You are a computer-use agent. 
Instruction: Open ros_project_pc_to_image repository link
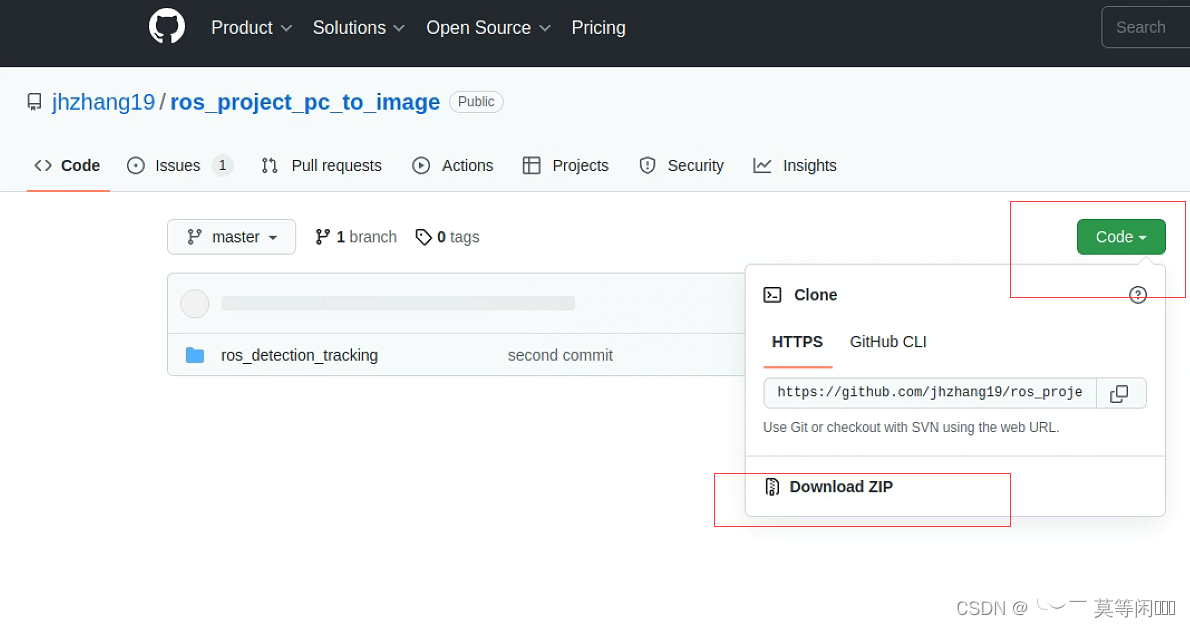(x=304, y=102)
